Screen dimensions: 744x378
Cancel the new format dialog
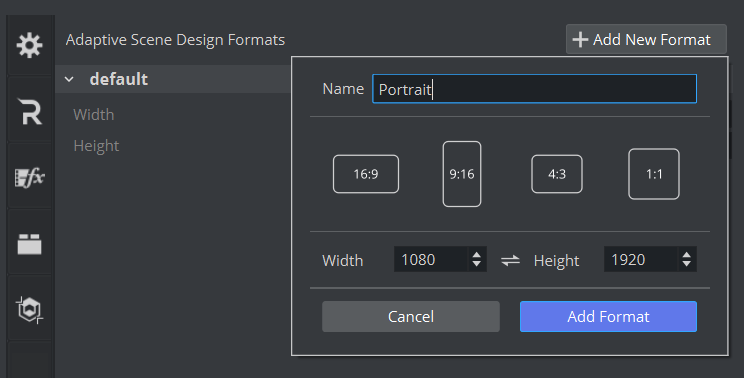click(x=411, y=316)
